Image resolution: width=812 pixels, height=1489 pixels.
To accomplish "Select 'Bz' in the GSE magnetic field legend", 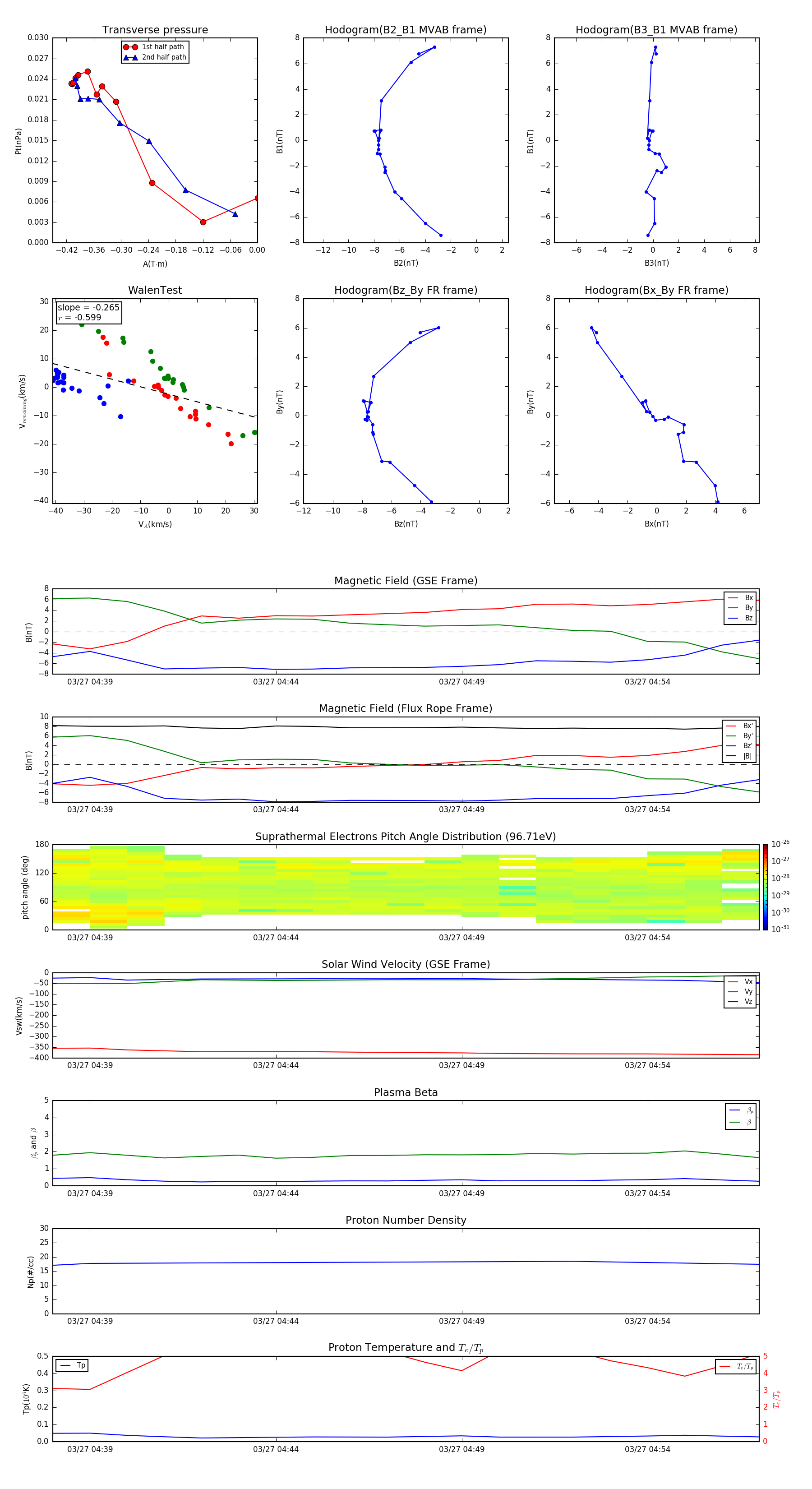I will (x=740, y=618).
